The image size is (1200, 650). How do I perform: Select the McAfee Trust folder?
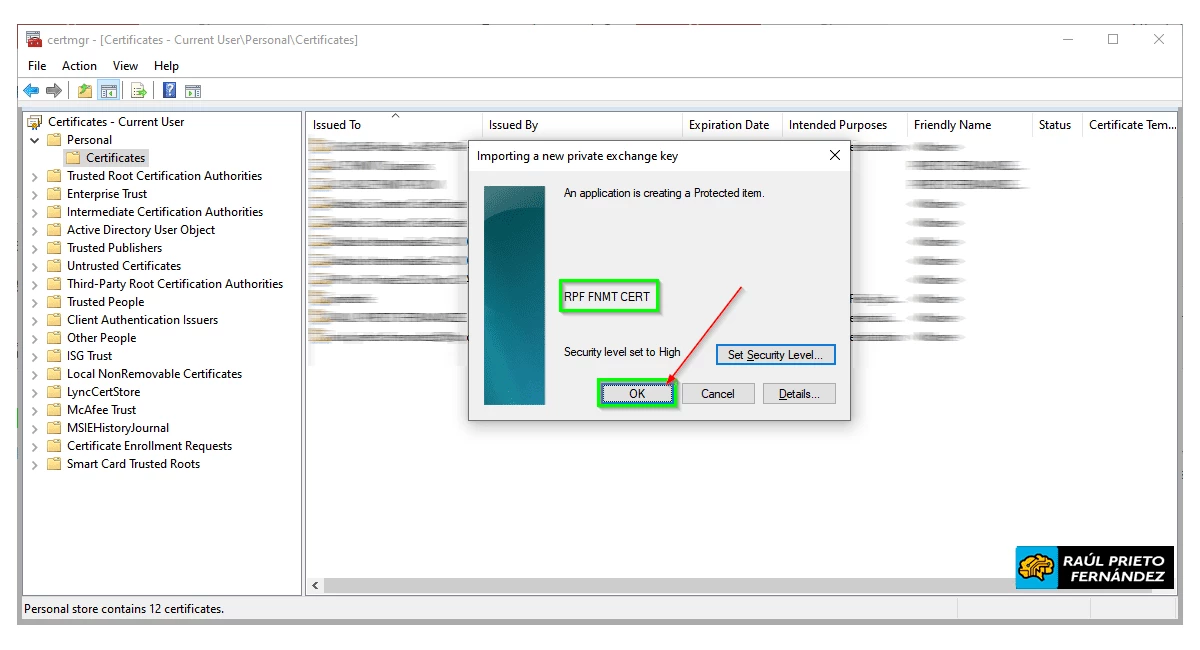coord(101,410)
